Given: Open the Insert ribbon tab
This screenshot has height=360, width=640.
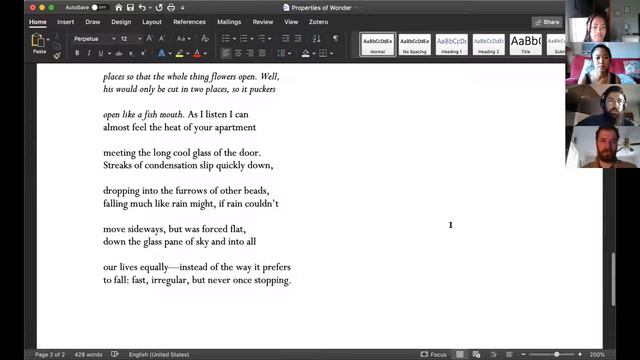Looking at the screenshot, I should tap(65, 22).
